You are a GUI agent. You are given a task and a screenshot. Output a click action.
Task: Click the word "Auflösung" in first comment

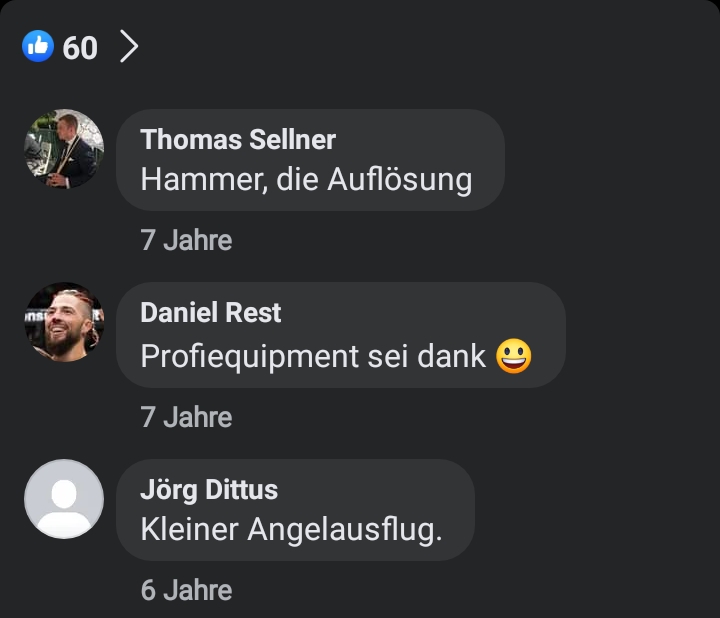coord(399,180)
